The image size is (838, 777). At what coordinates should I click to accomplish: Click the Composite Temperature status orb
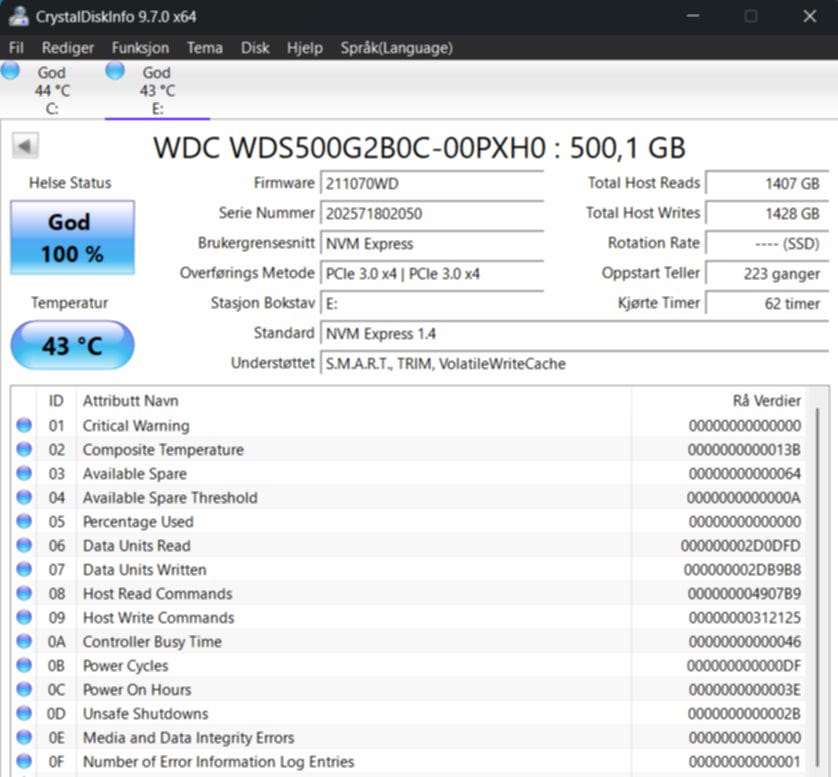(24, 450)
